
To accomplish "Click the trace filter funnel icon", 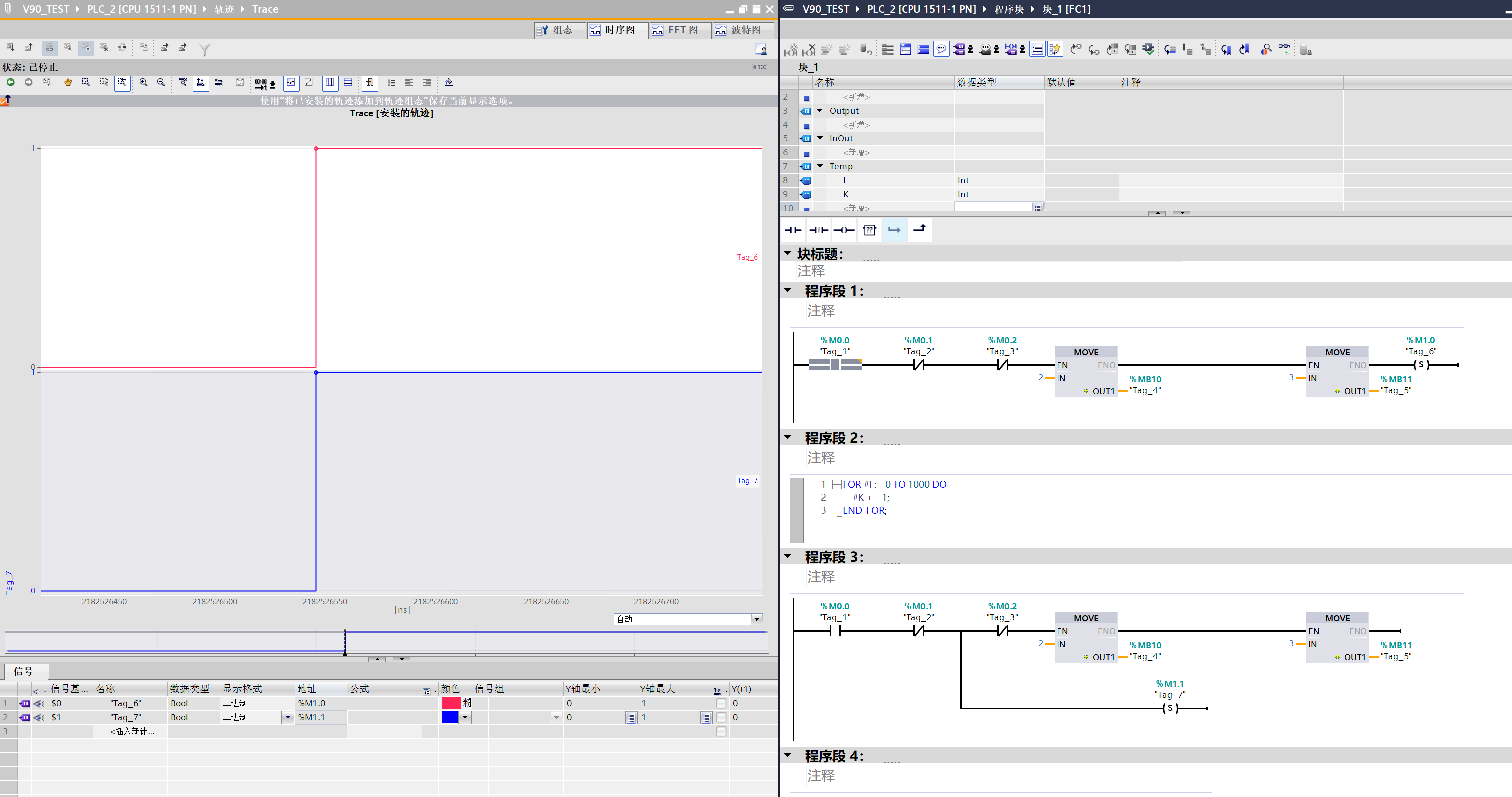I will pyautogui.click(x=204, y=50).
